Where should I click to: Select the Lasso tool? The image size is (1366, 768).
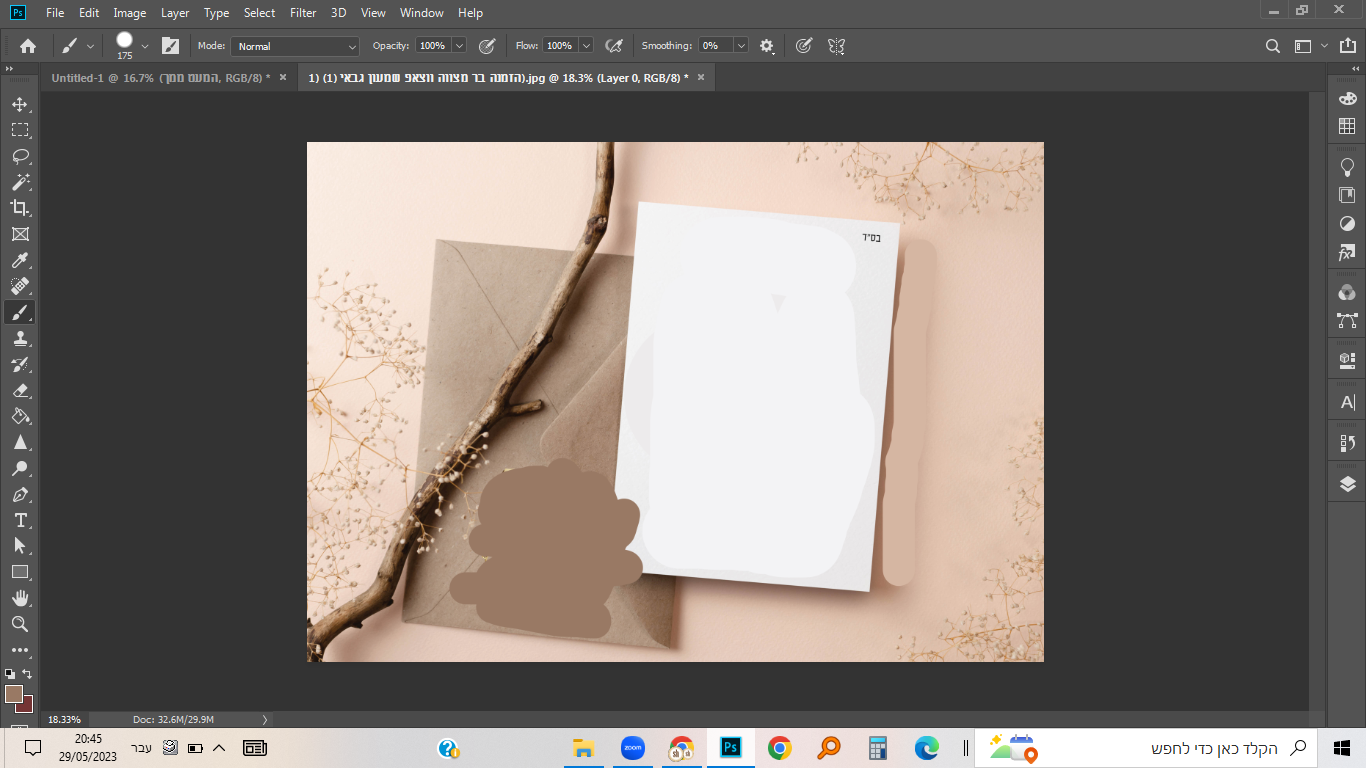tap(20, 156)
